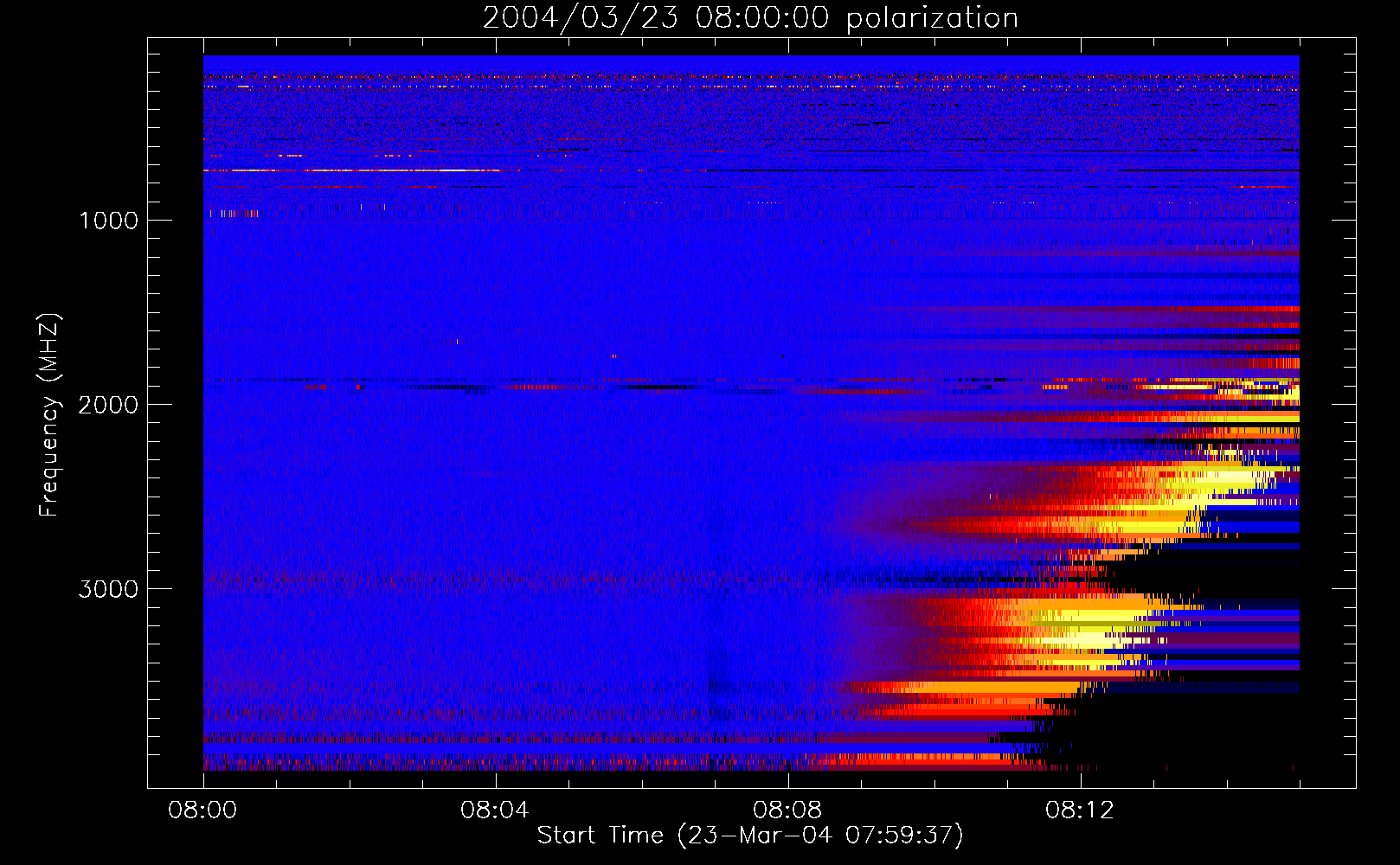
Task: Click the 'Start Time (23-Mar-04 07:59:37)' label
Action: click(x=750, y=836)
